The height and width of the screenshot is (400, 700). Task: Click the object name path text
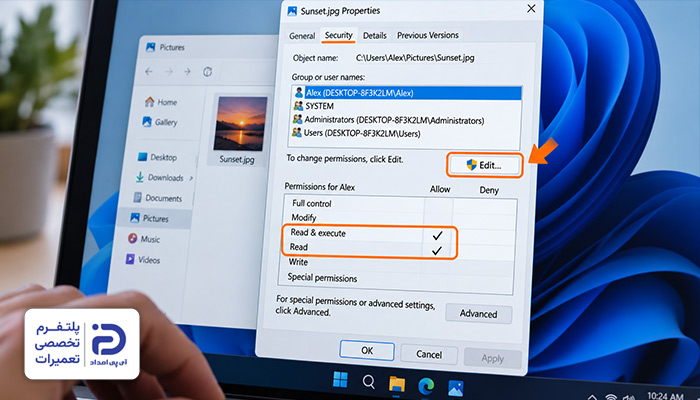(415, 58)
